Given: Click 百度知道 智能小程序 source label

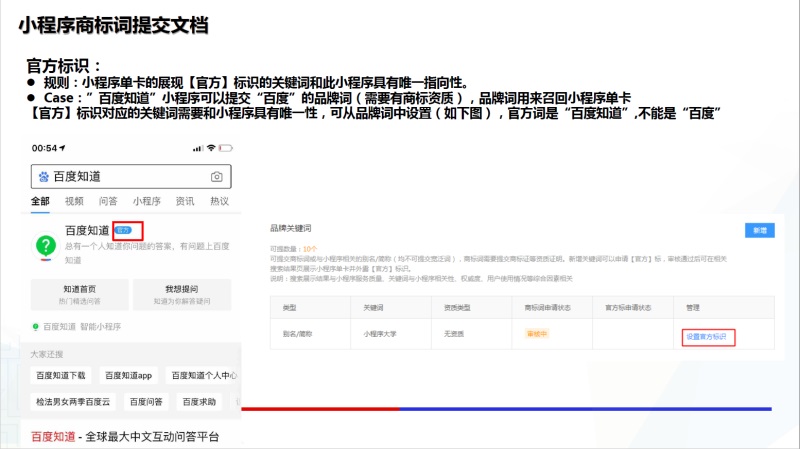Looking at the screenshot, I should 82,327.
